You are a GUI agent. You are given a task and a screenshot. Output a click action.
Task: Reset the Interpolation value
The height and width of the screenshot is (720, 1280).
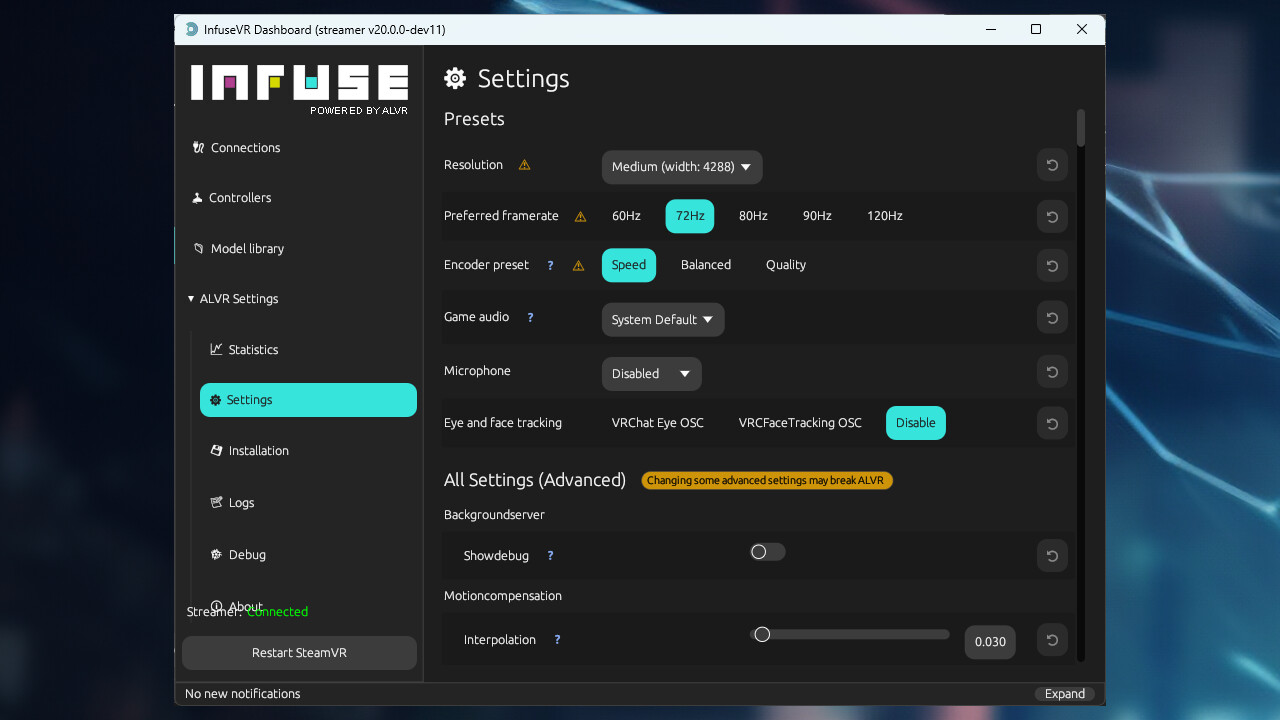(1052, 641)
